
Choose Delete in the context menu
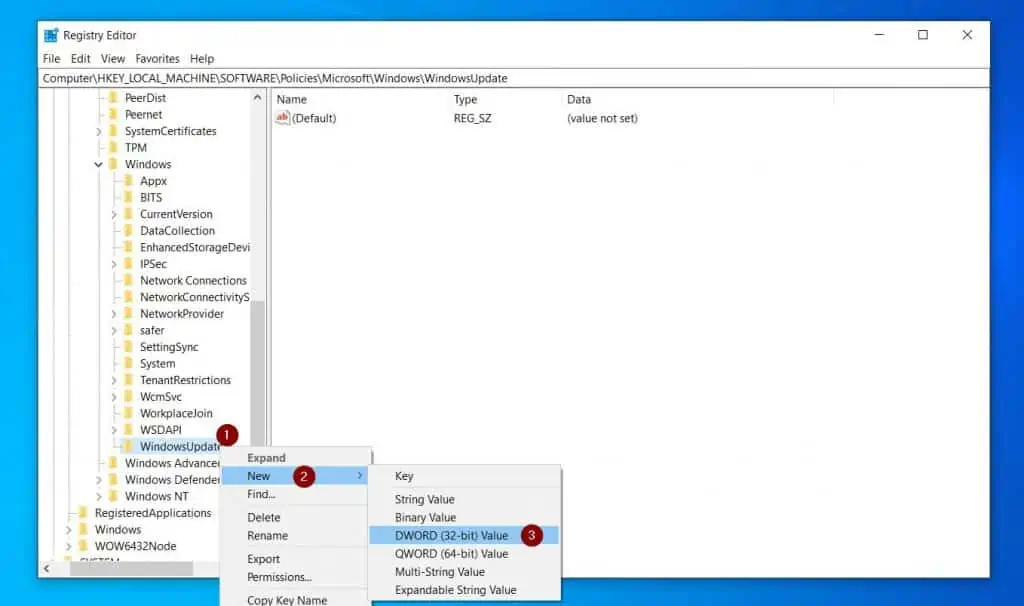pyautogui.click(x=295, y=517)
